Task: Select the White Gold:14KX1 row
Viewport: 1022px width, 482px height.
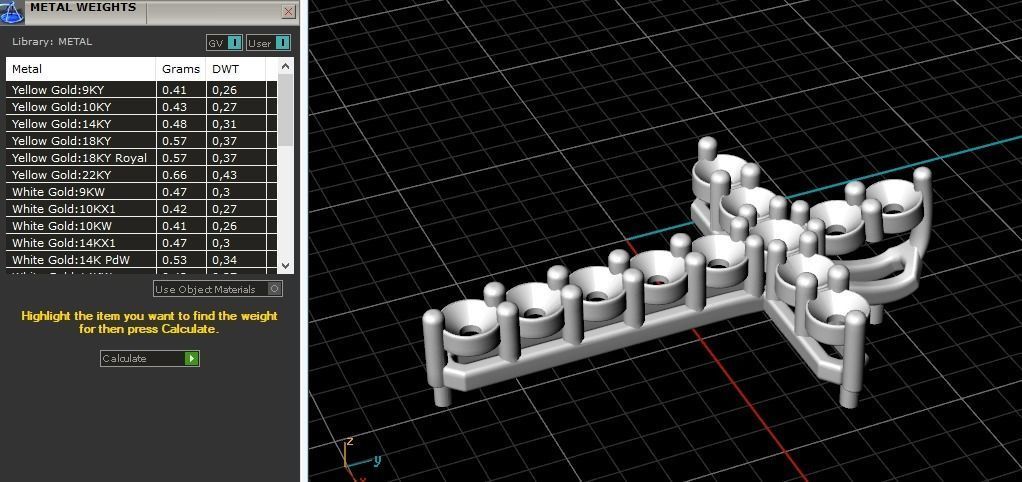Action: (x=141, y=242)
